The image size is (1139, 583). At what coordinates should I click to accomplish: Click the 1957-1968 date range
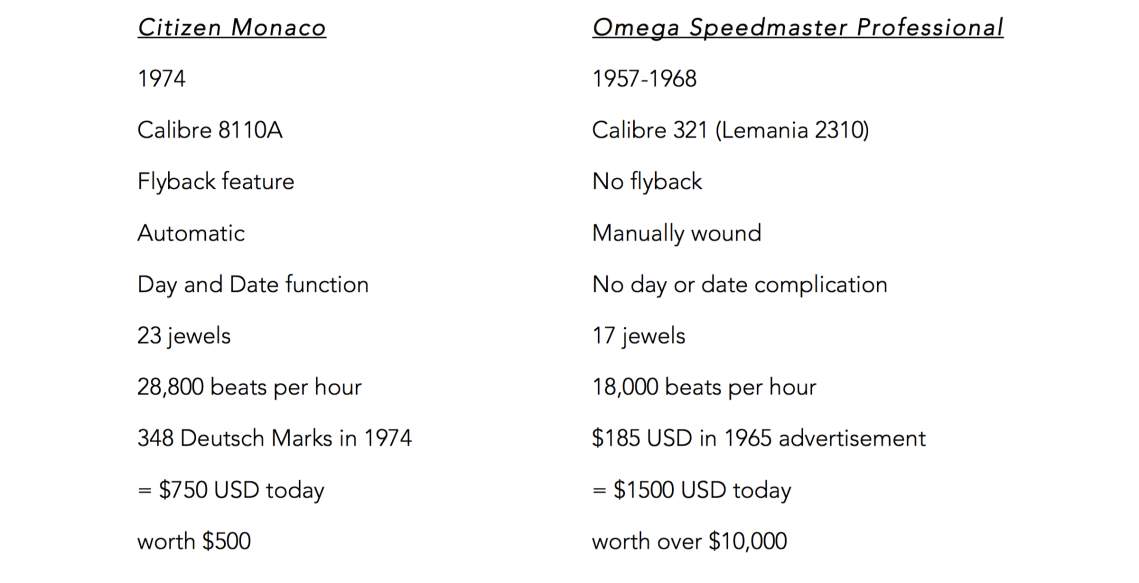[x=644, y=79]
